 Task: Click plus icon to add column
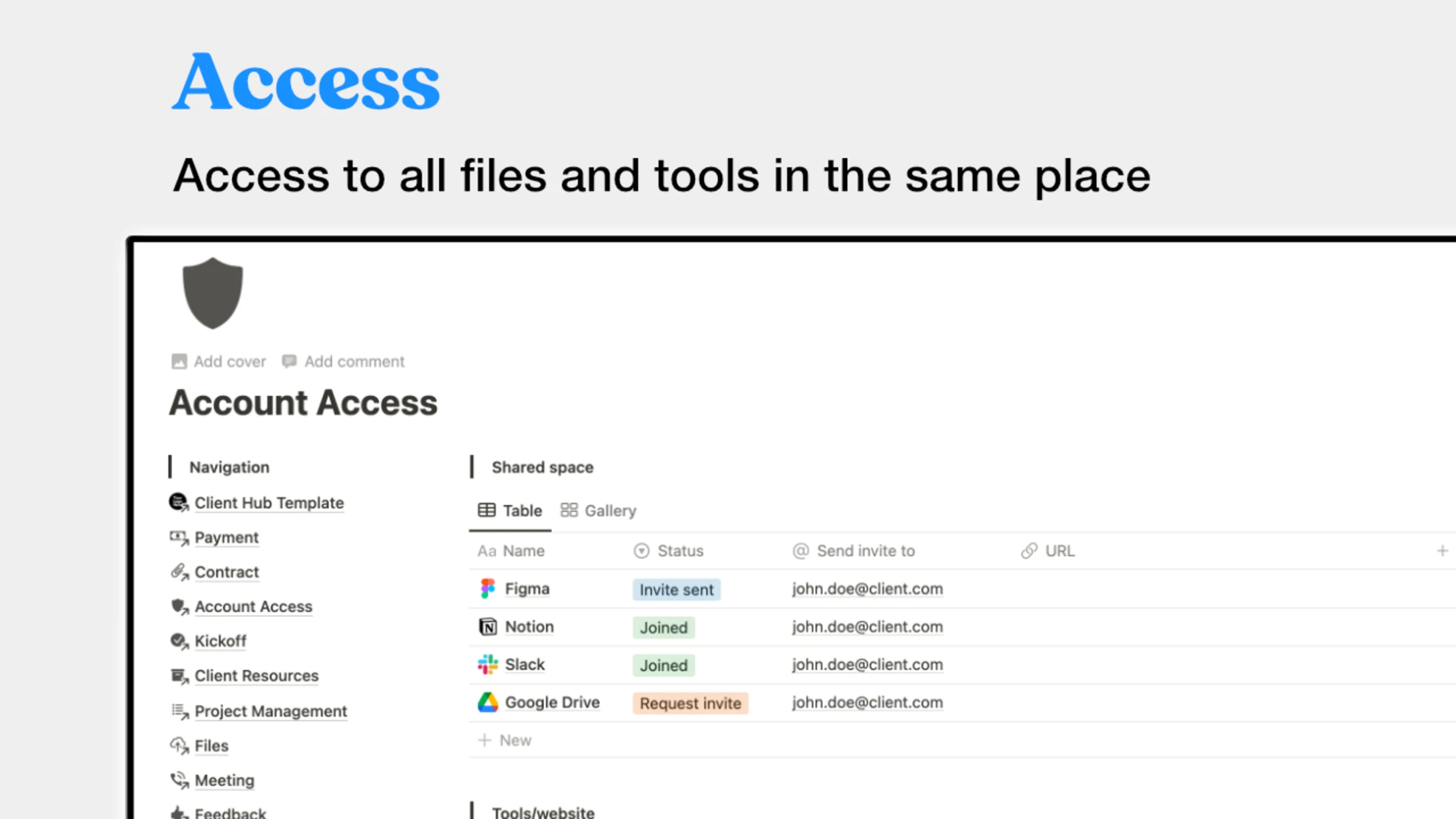(x=1442, y=551)
